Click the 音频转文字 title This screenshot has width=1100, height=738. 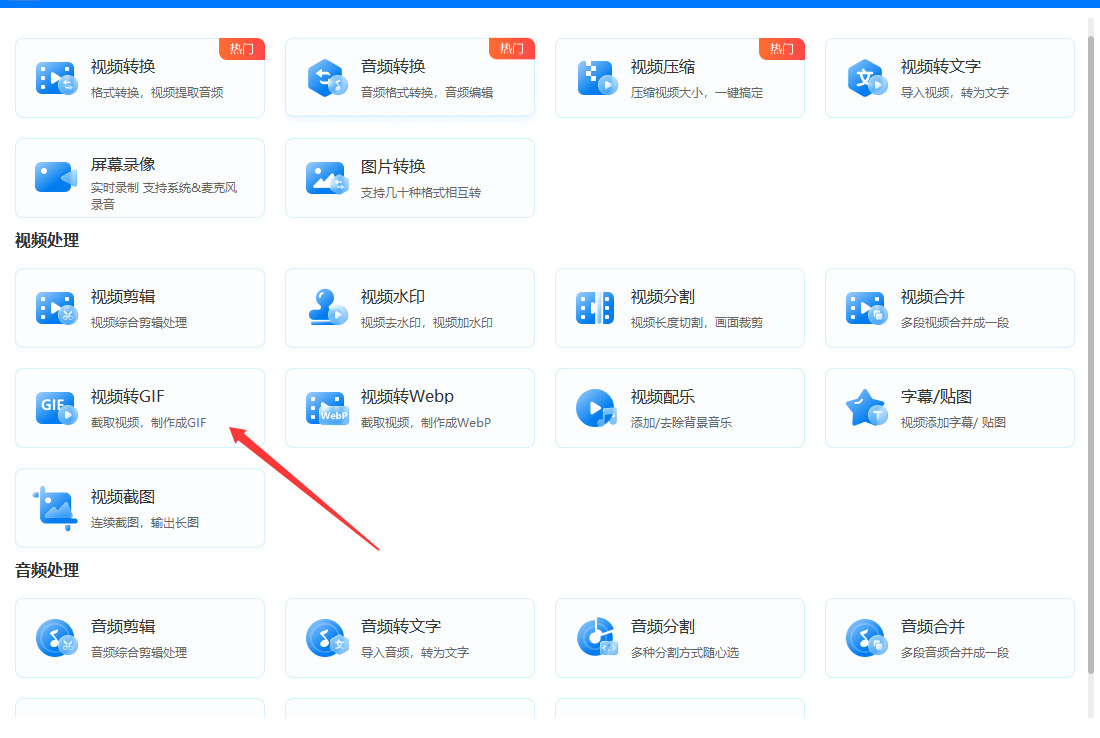point(401,626)
